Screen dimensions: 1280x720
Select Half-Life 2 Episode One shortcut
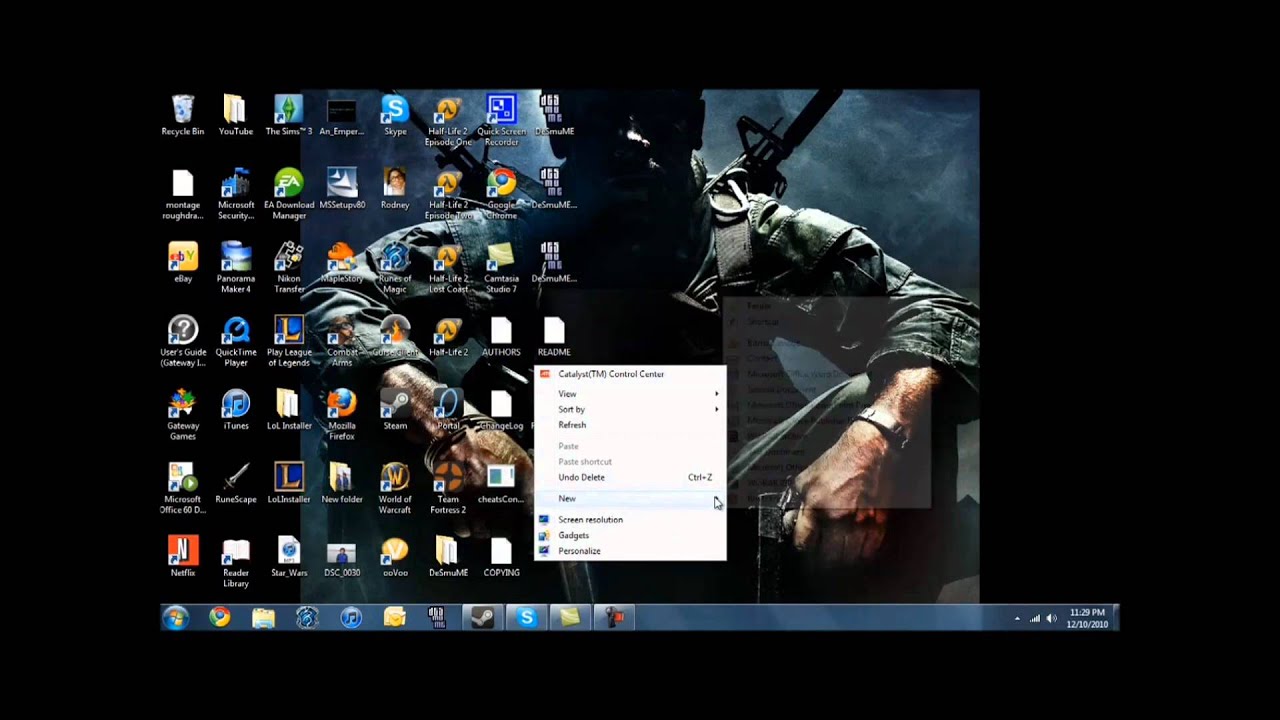click(x=448, y=121)
